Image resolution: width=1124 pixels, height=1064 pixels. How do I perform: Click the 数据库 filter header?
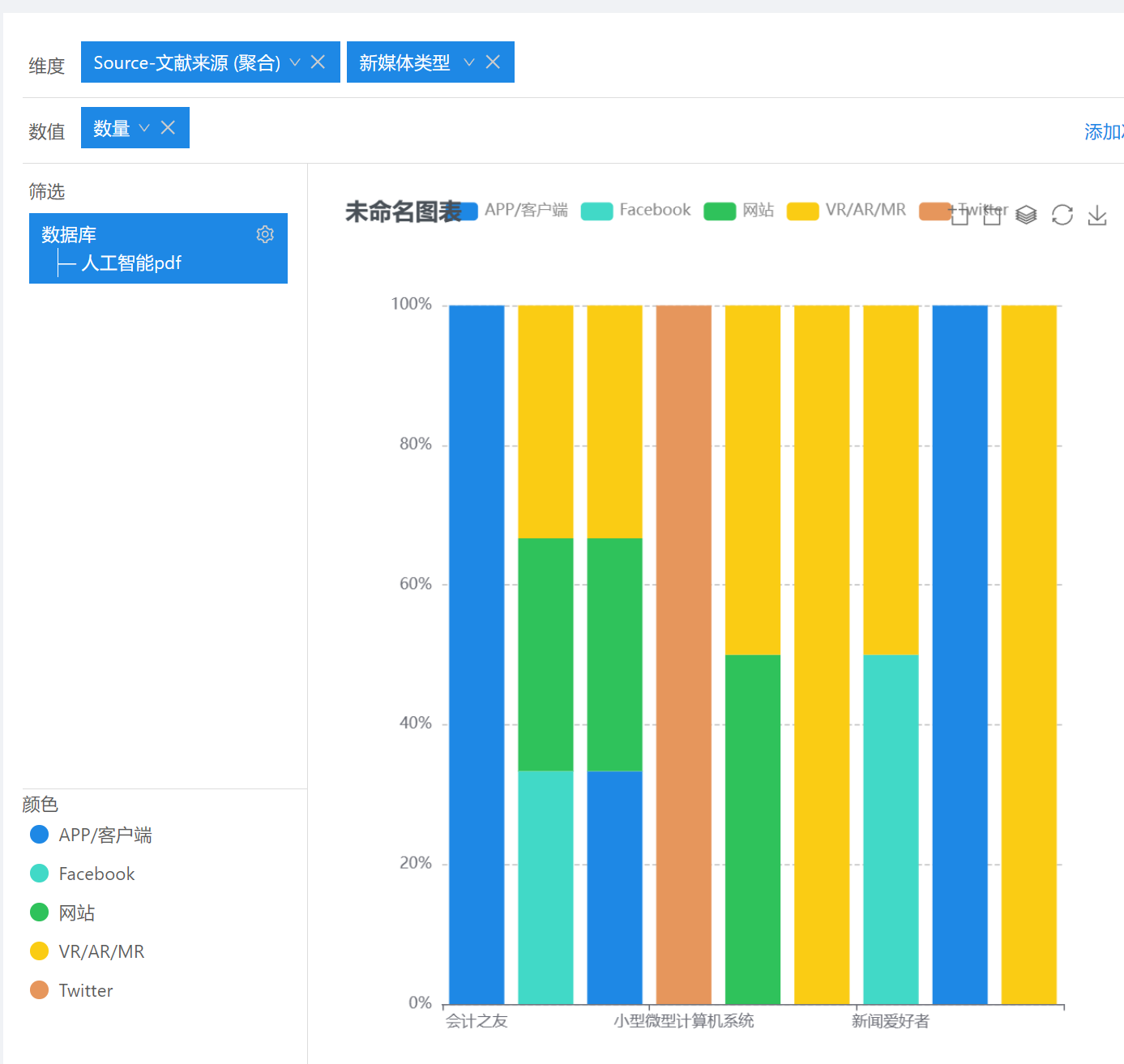69,235
